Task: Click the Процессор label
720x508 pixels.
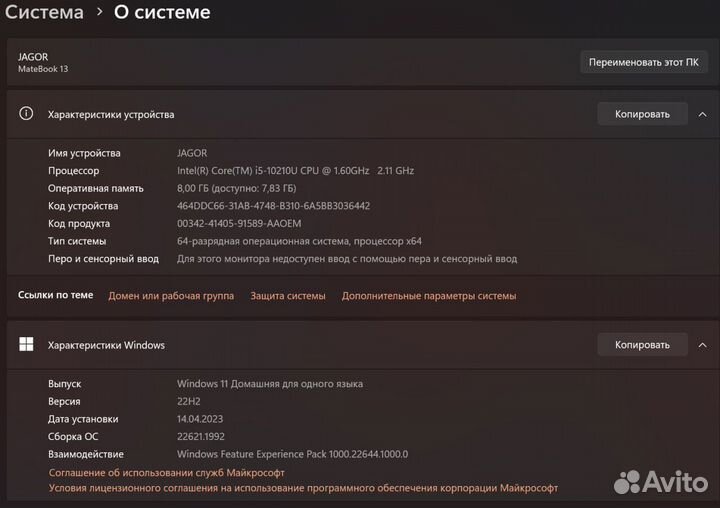Action: click(73, 170)
